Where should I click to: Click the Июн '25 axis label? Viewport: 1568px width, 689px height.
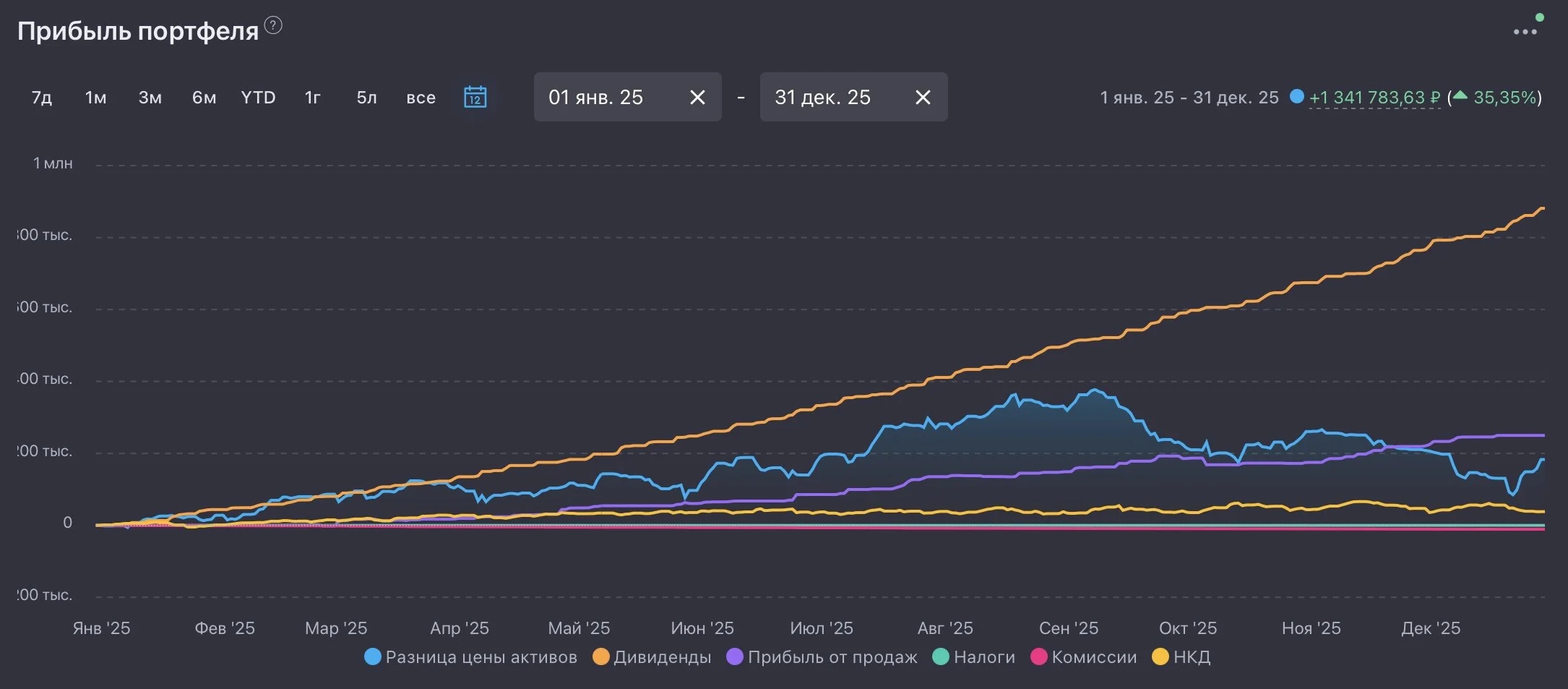[x=702, y=628]
